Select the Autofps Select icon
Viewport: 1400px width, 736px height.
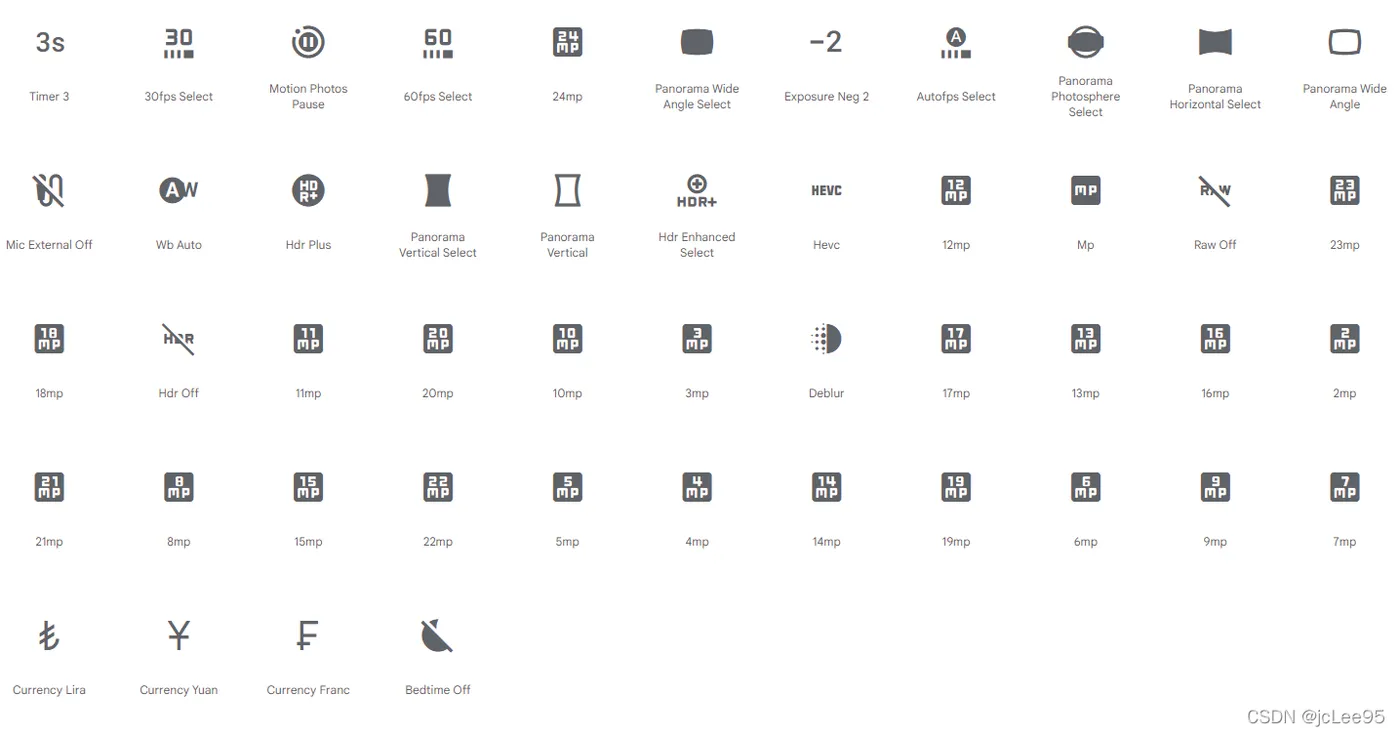pyautogui.click(x=956, y=42)
